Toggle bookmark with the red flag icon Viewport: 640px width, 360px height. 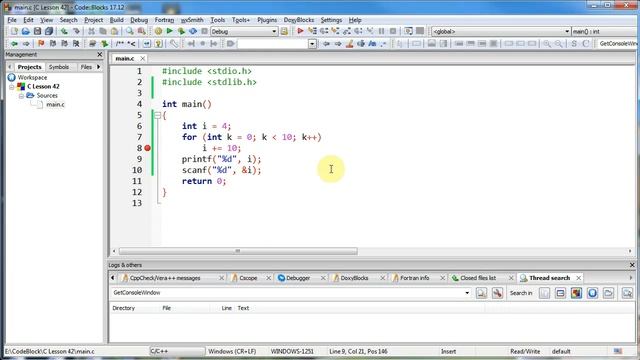41,43
